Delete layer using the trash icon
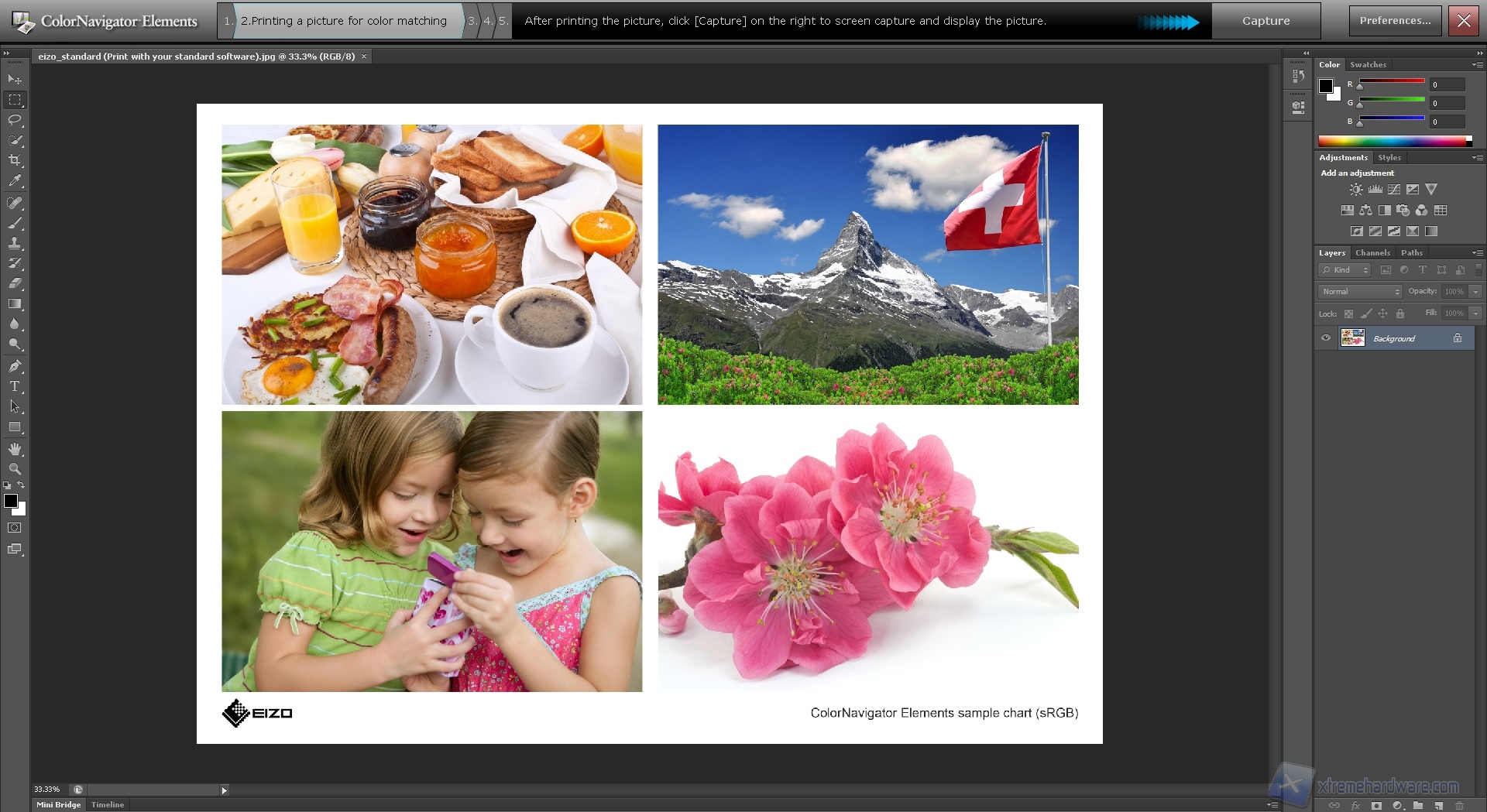The width and height of the screenshot is (1487, 812). coord(1461,805)
